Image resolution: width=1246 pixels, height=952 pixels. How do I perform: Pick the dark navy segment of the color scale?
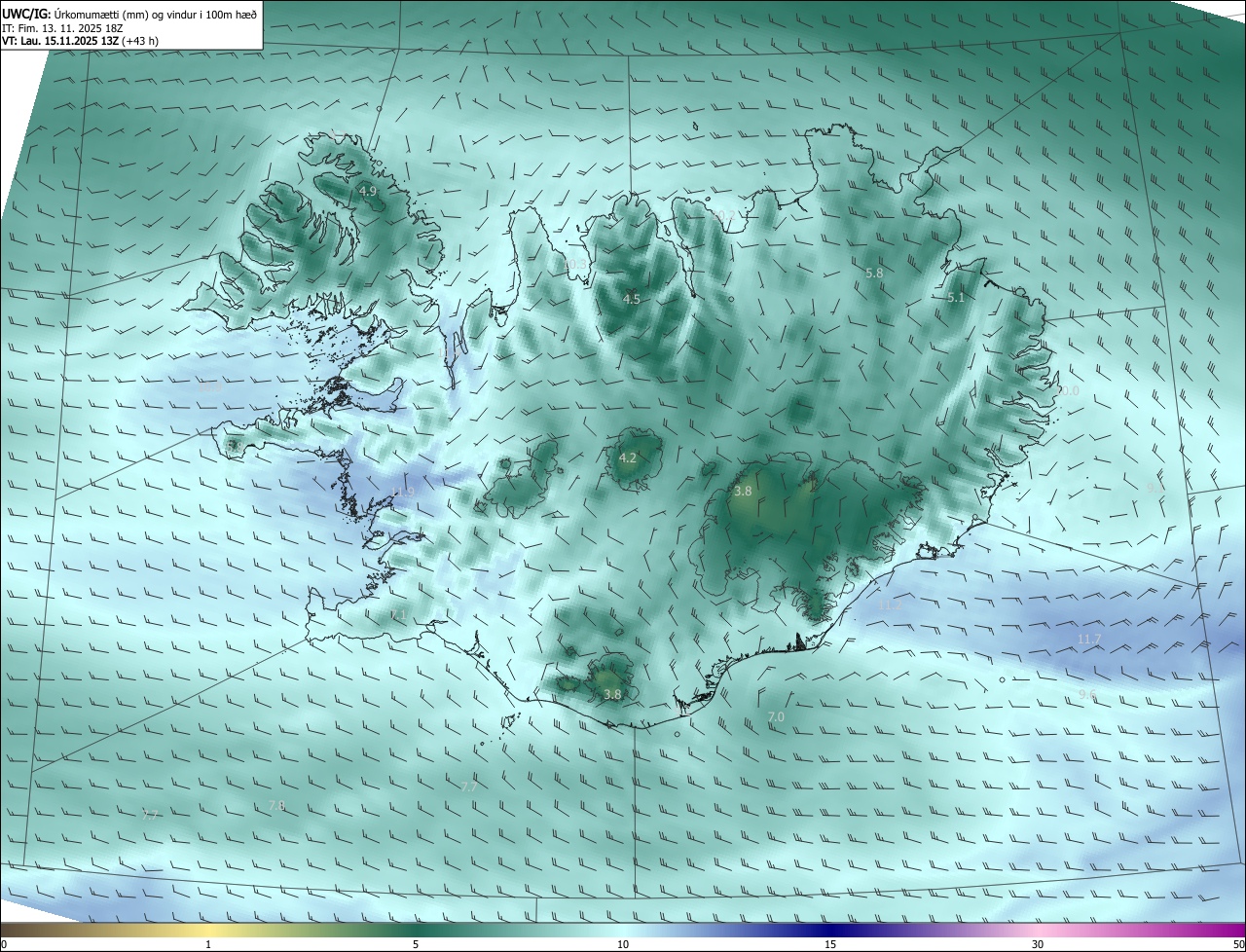click(832, 930)
